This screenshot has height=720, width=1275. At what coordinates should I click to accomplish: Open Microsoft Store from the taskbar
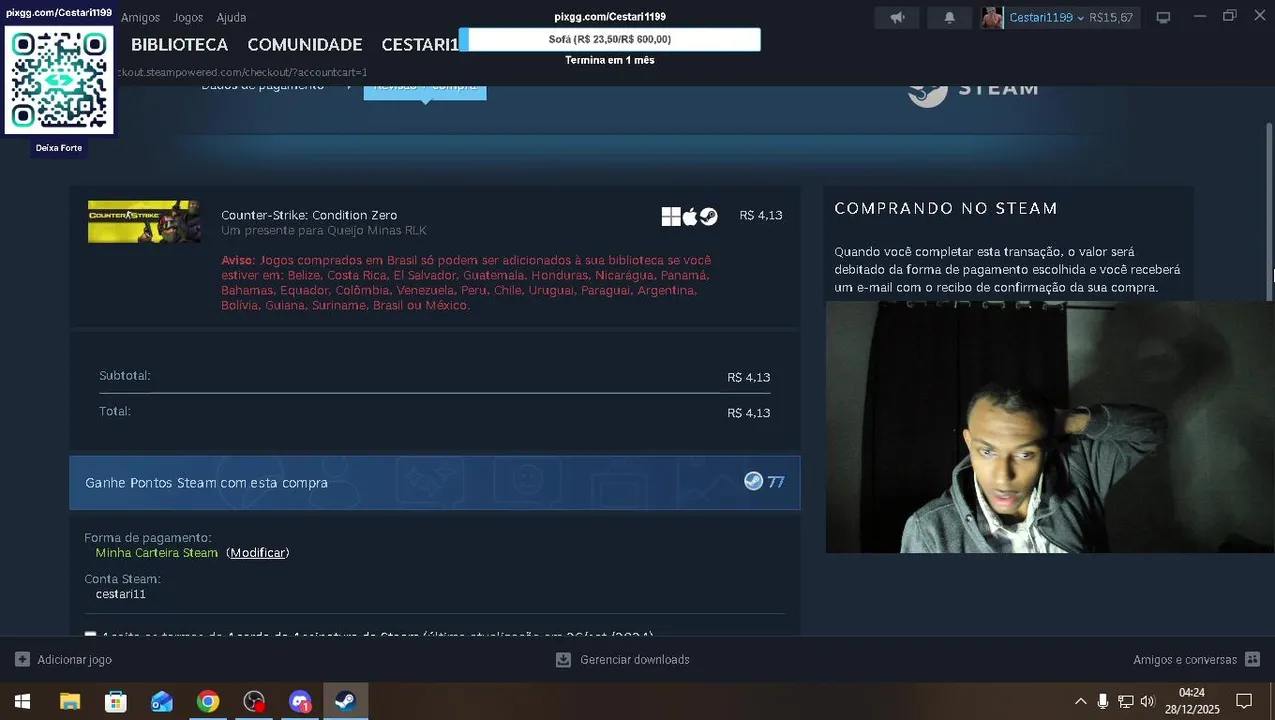click(x=116, y=701)
